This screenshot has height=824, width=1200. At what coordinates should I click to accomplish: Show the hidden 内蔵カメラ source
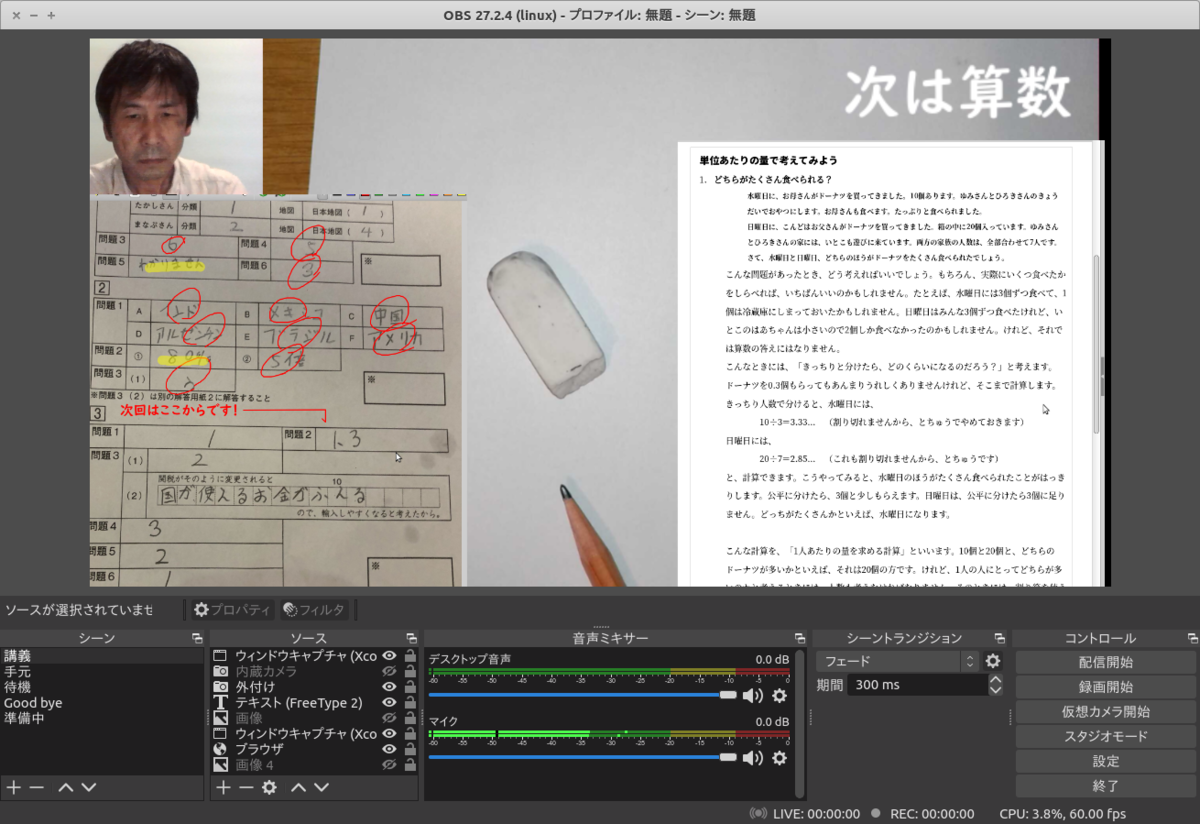coord(390,672)
